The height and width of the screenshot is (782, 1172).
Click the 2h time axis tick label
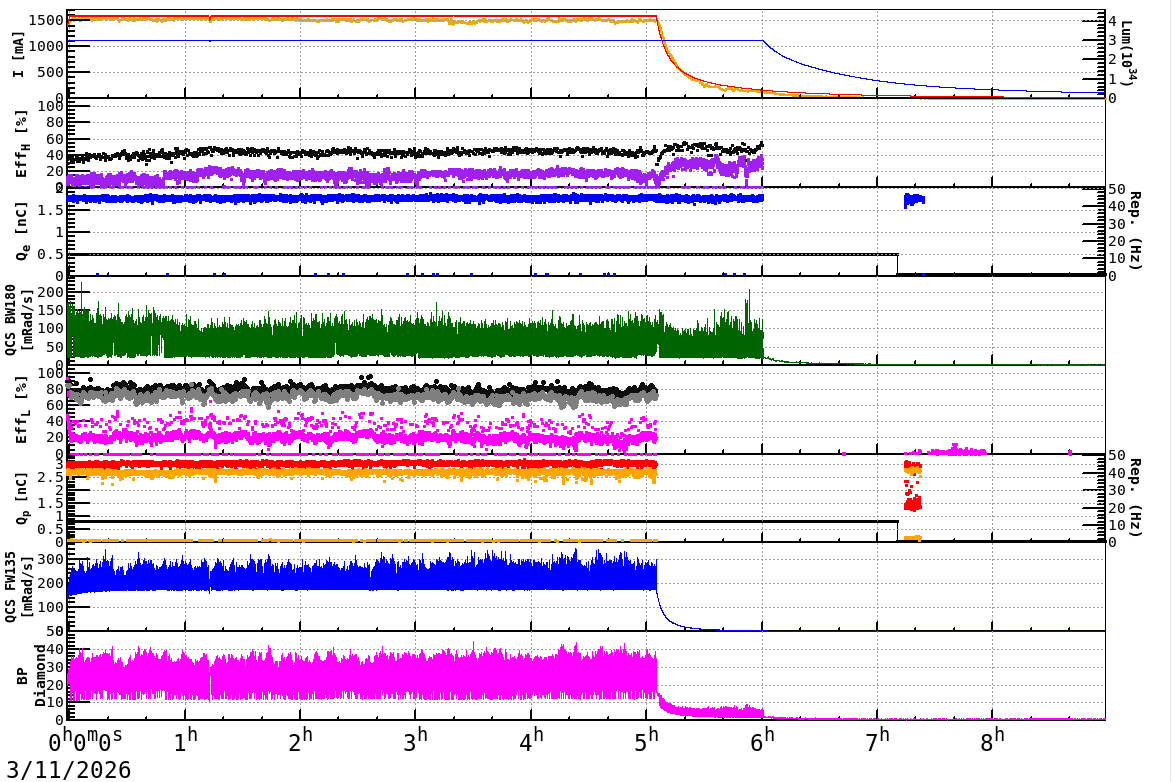pos(300,741)
